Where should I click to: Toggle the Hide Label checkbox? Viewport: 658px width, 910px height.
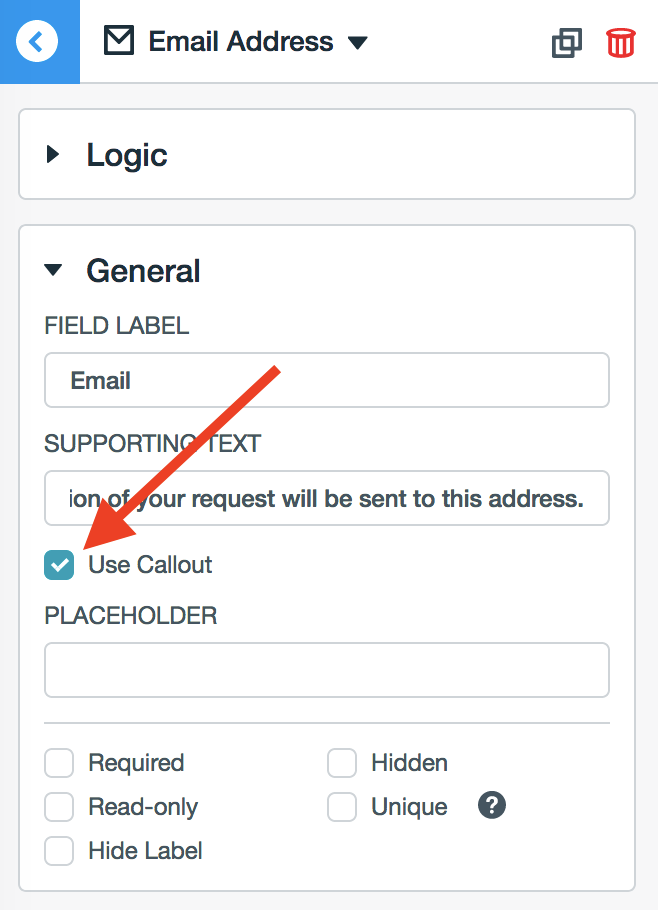tap(60, 851)
